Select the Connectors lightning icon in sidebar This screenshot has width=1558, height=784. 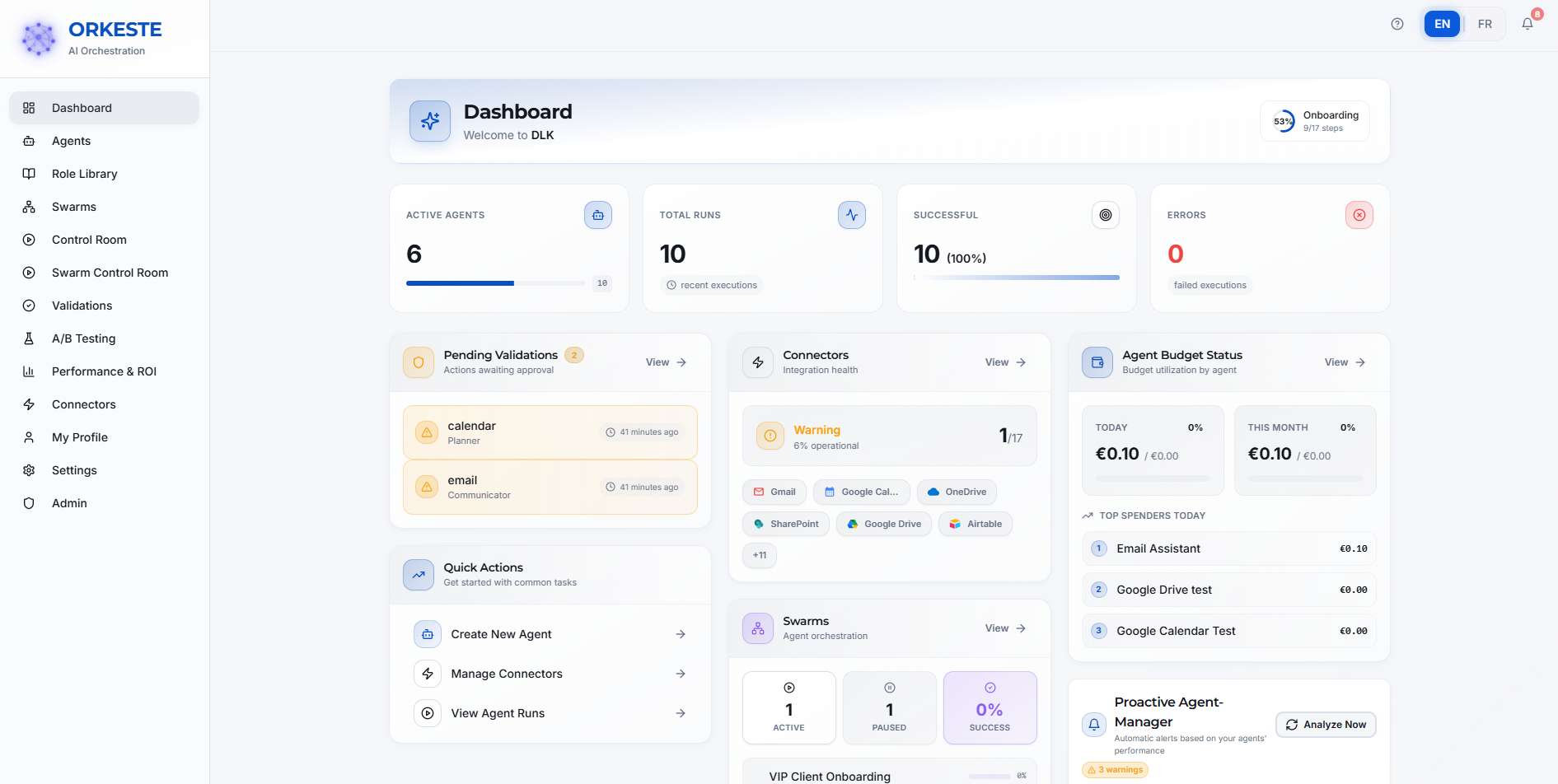pyautogui.click(x=29, y=404)
